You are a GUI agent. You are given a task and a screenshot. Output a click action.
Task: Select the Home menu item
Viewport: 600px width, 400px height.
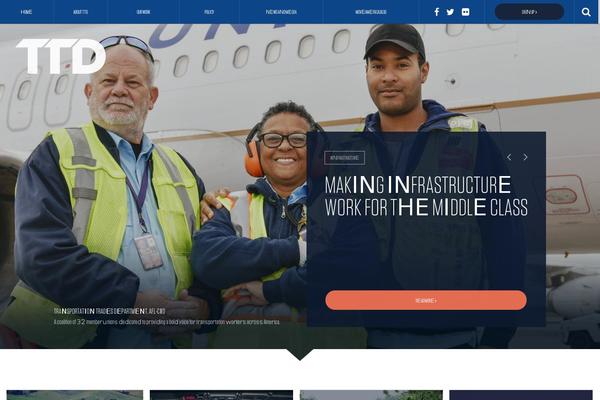pos(26,12)
